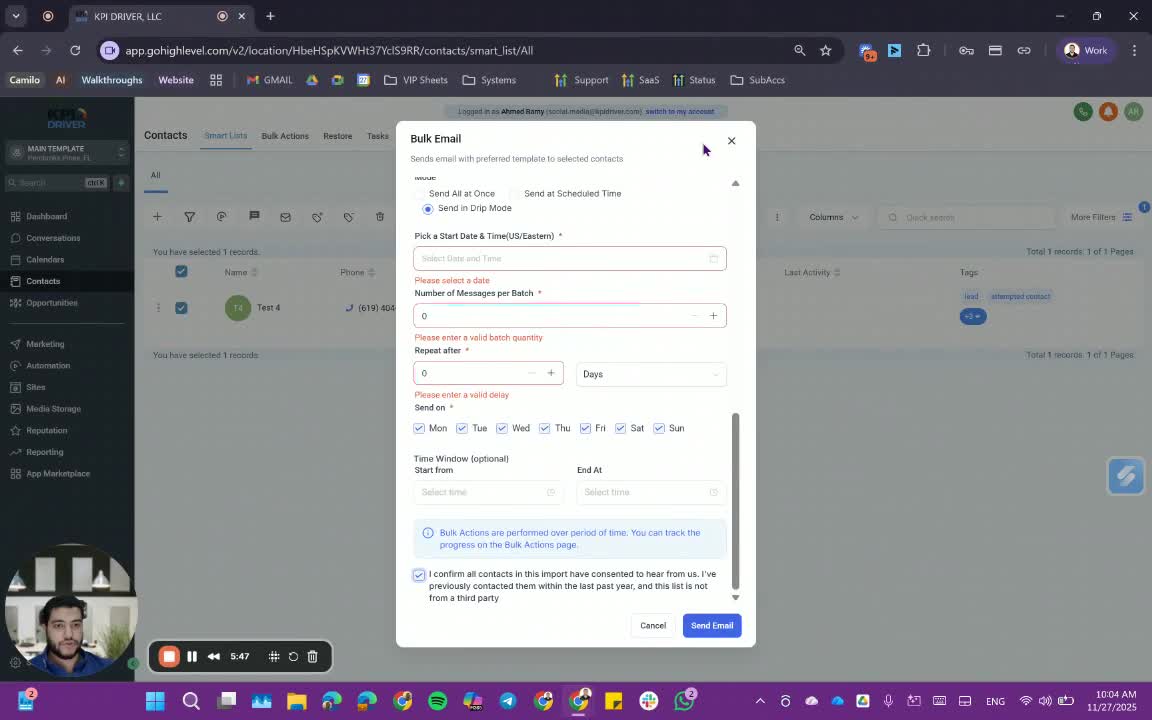Select Send in Drip Mode radio
Screen dimensions: 1152x720
click(x=428, y=209)
